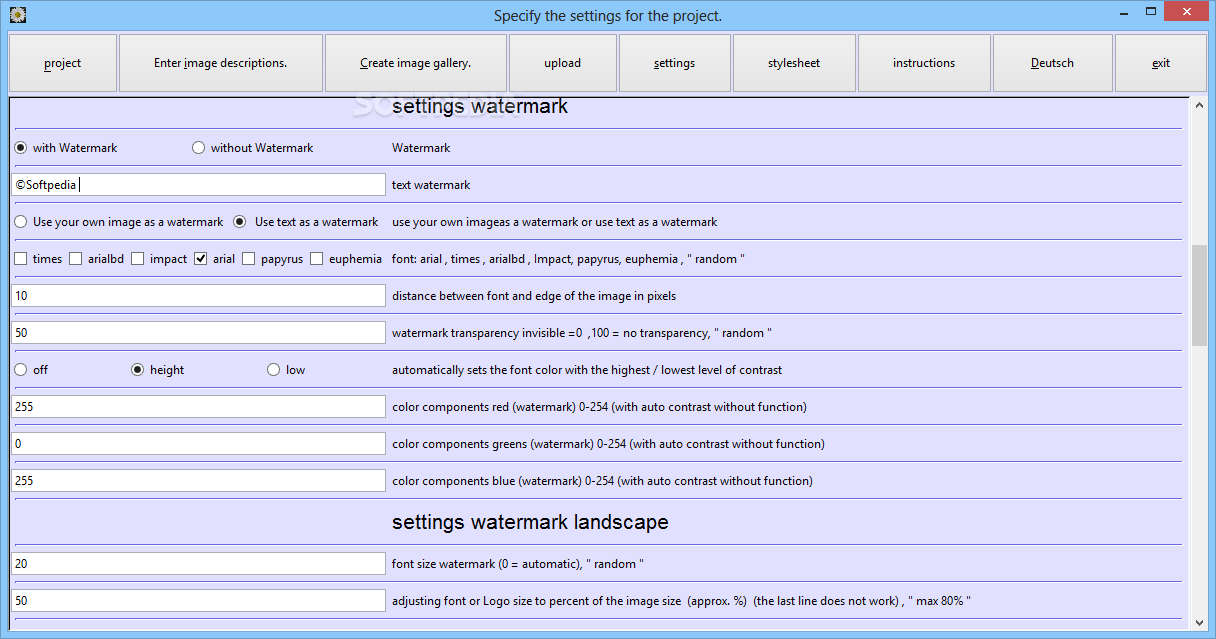
Task: Click the watermark transparency input field
Action: click(198, 332)
